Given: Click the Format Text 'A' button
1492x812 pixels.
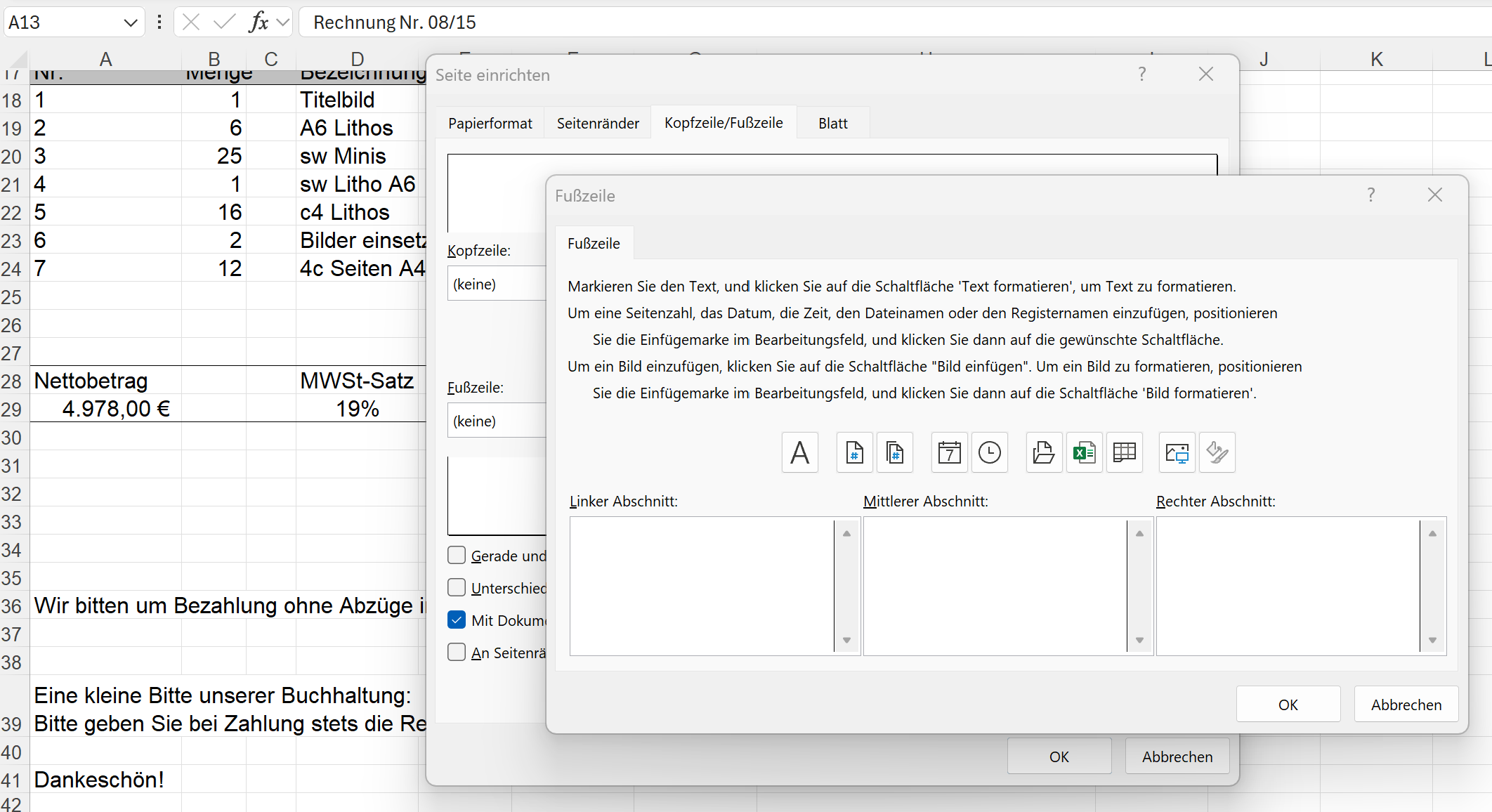Looking at the screenshot, I should pos(799,452).
